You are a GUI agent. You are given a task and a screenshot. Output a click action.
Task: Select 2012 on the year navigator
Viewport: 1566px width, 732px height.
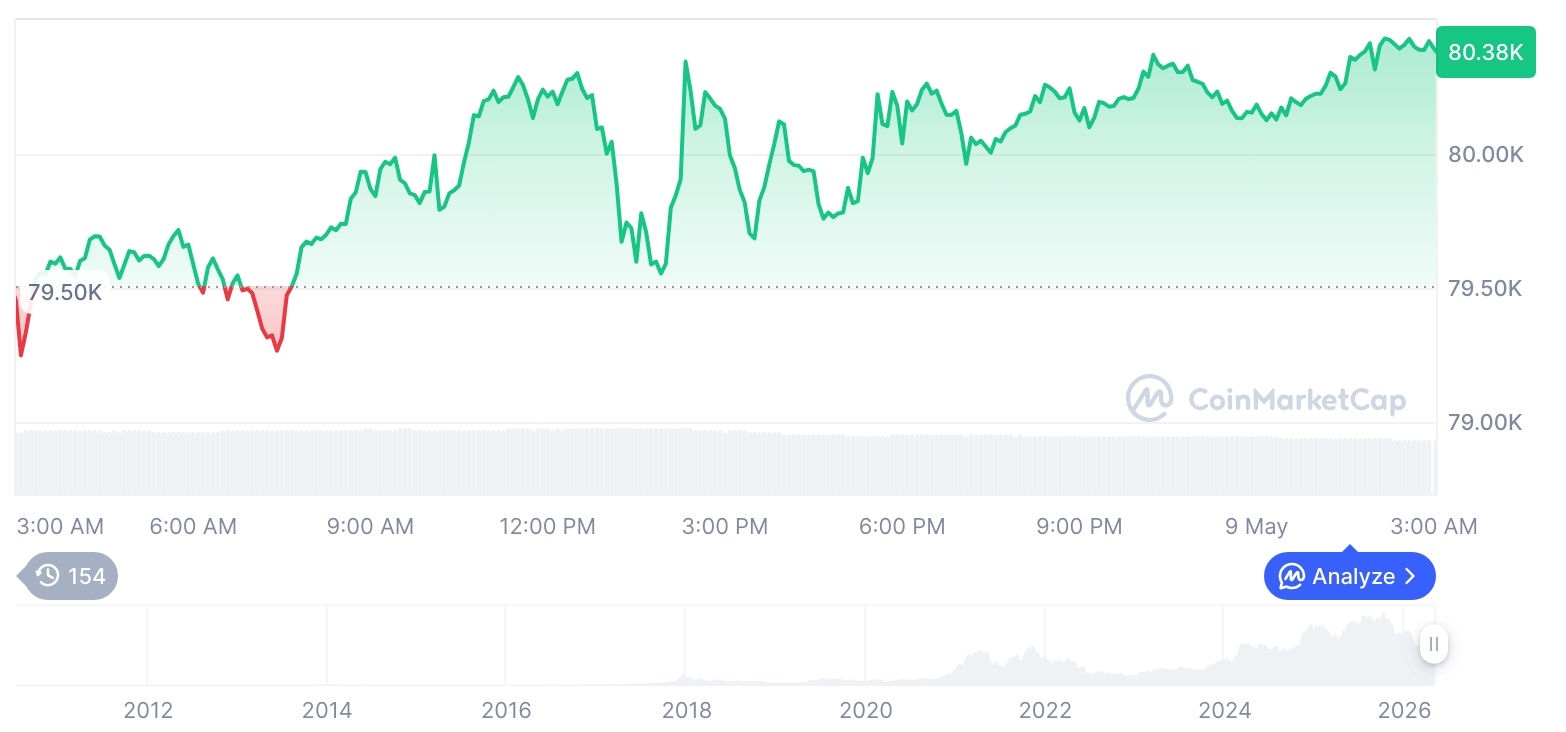pos(148,710)
